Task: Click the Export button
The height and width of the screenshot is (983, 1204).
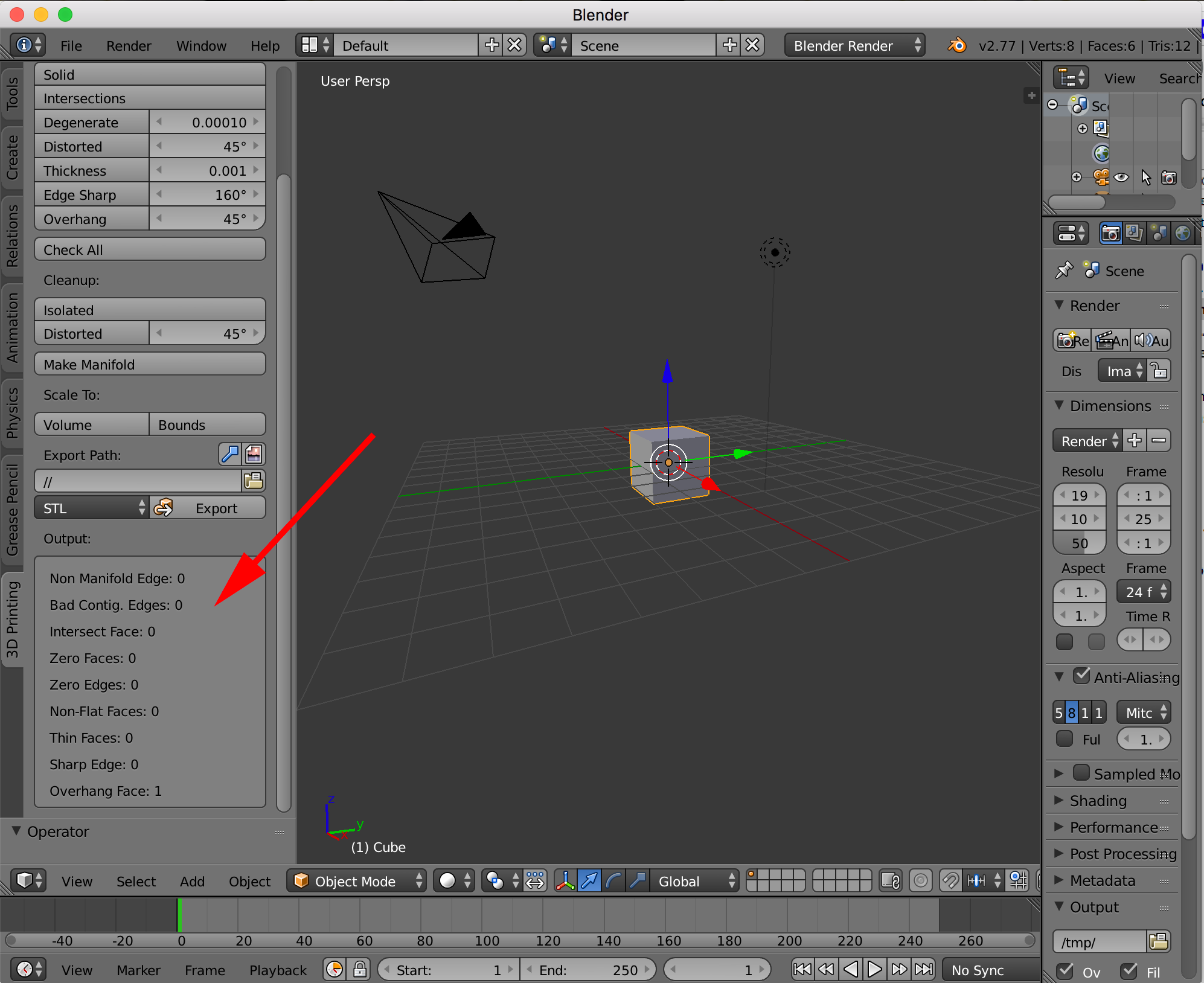Action: (x=207, y=508)
